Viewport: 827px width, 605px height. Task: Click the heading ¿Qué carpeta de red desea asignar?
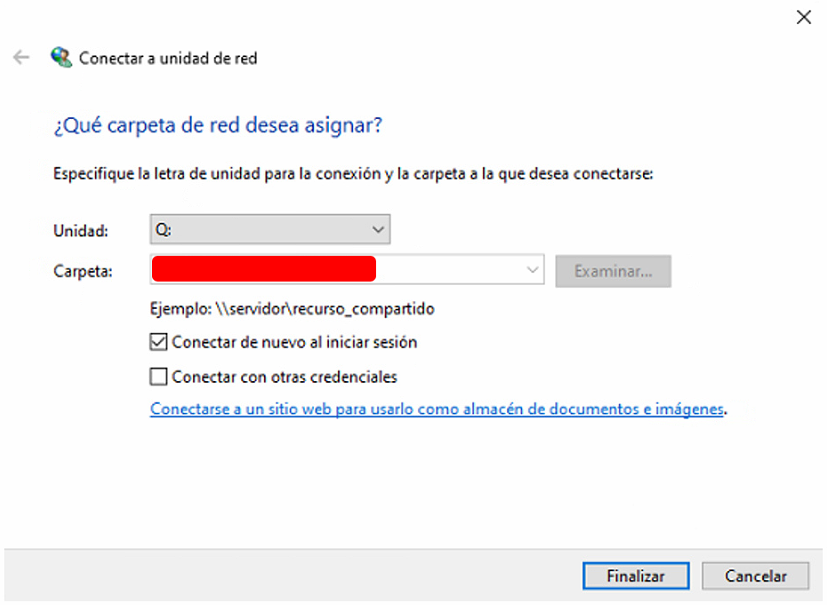pyautogui.click(x=218, y=126)
